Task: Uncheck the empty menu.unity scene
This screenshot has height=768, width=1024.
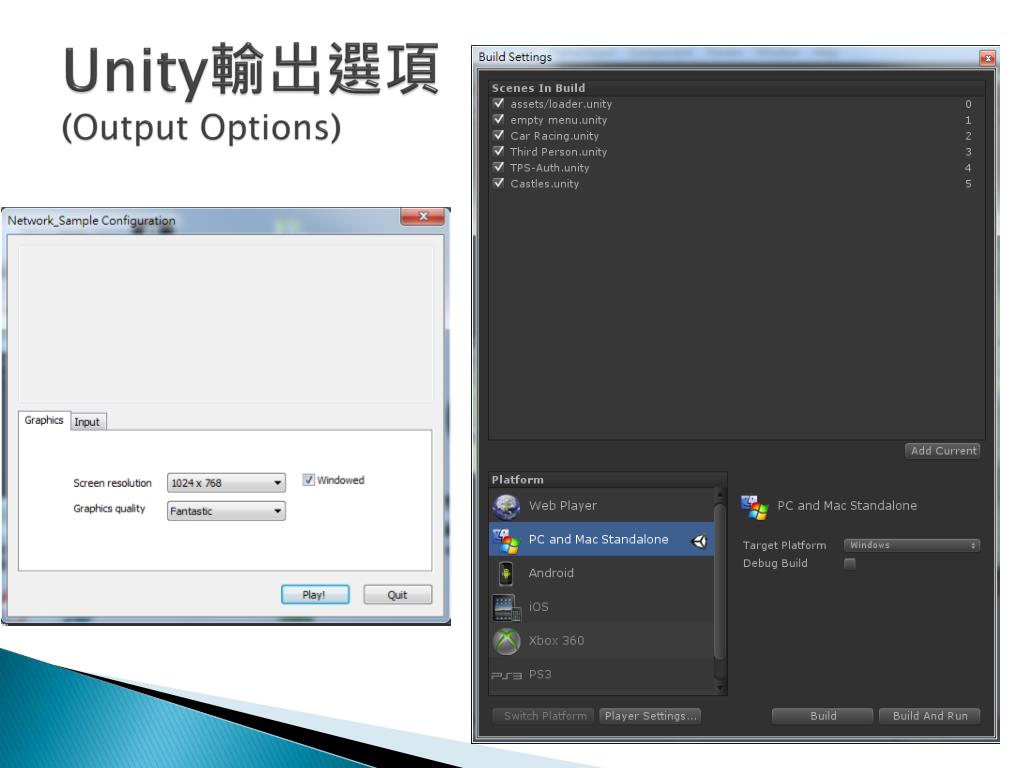Action: click(499, 119)
